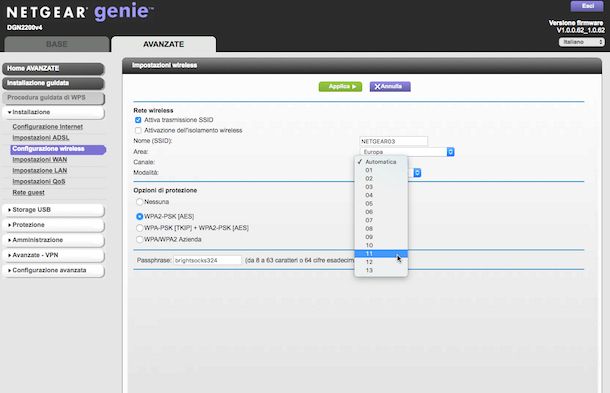Viewport: 610px width, 393px height.
Task: Select WPA-PSK [TKIP] + WPA2-PSK [AES] option
Action: pyautogui.click(x=139, y=228)
